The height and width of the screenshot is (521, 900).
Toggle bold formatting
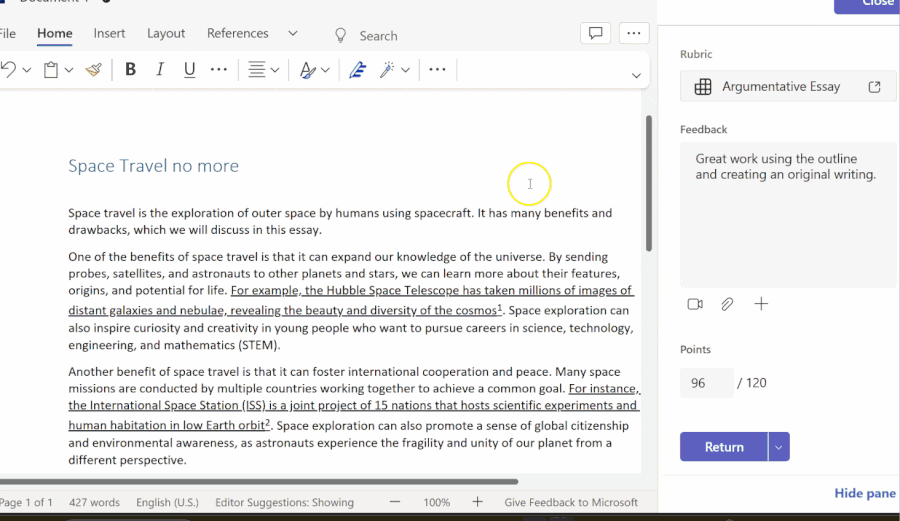130,69
